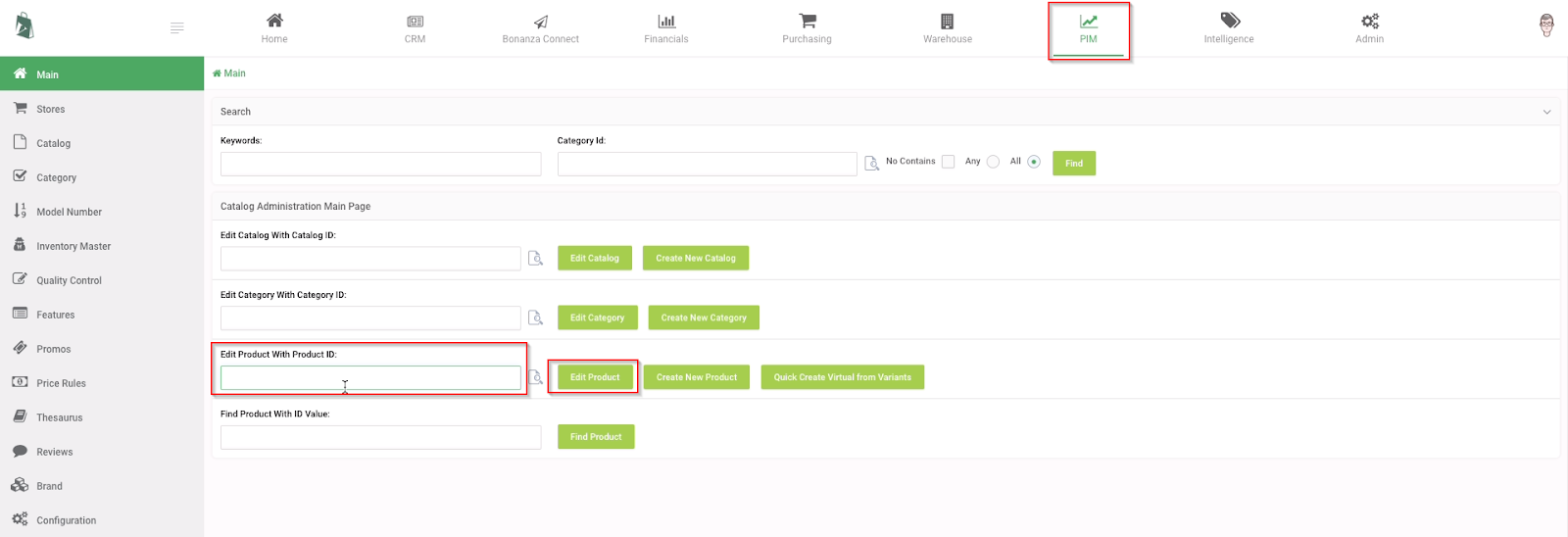The width and height of the screenshot is (1568, 537).
Task: Select the Any radio button
Action: click(x=993, y=162)
